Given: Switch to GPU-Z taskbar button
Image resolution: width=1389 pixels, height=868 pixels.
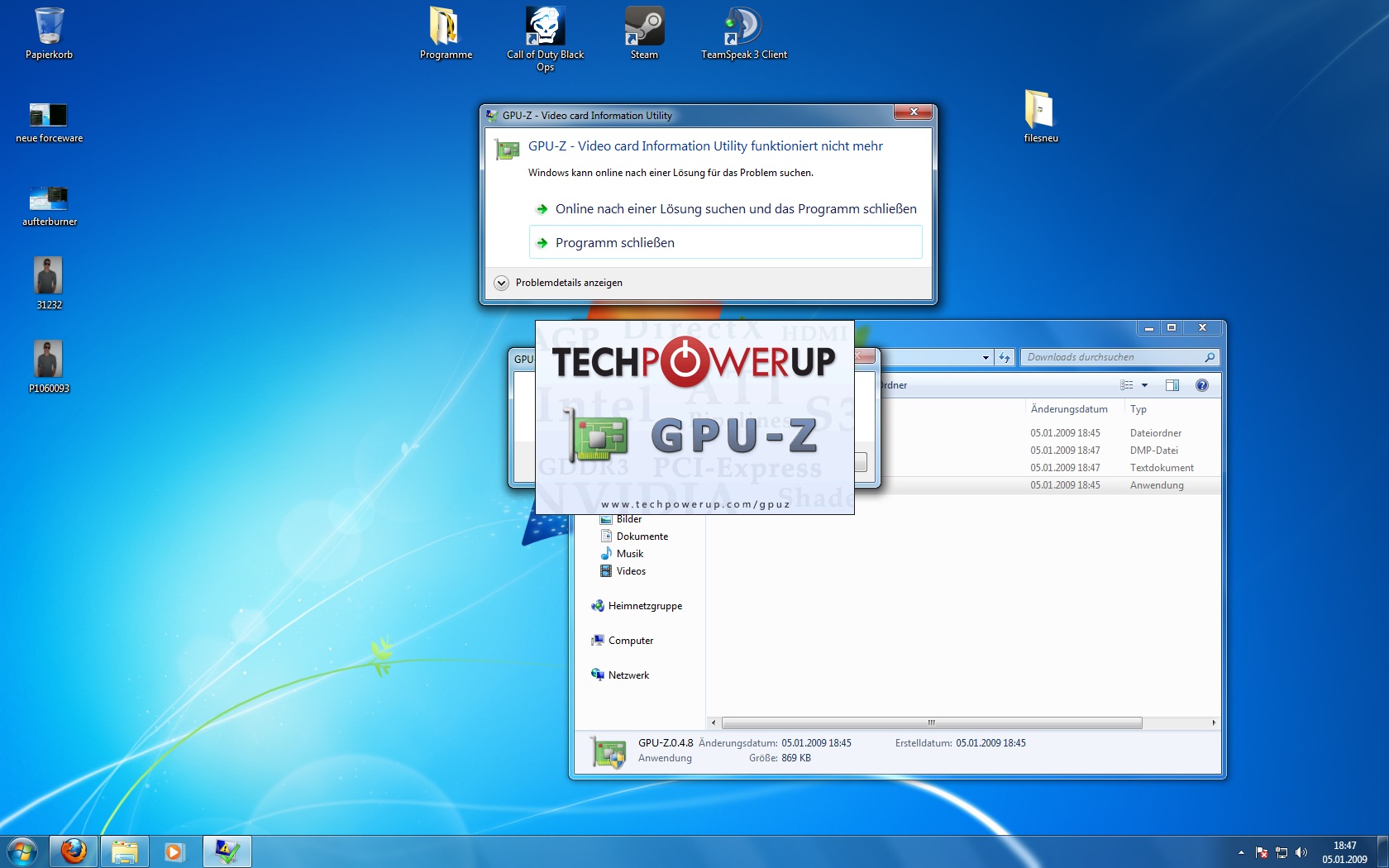Looking at the screenshot, I should (227, 851).
